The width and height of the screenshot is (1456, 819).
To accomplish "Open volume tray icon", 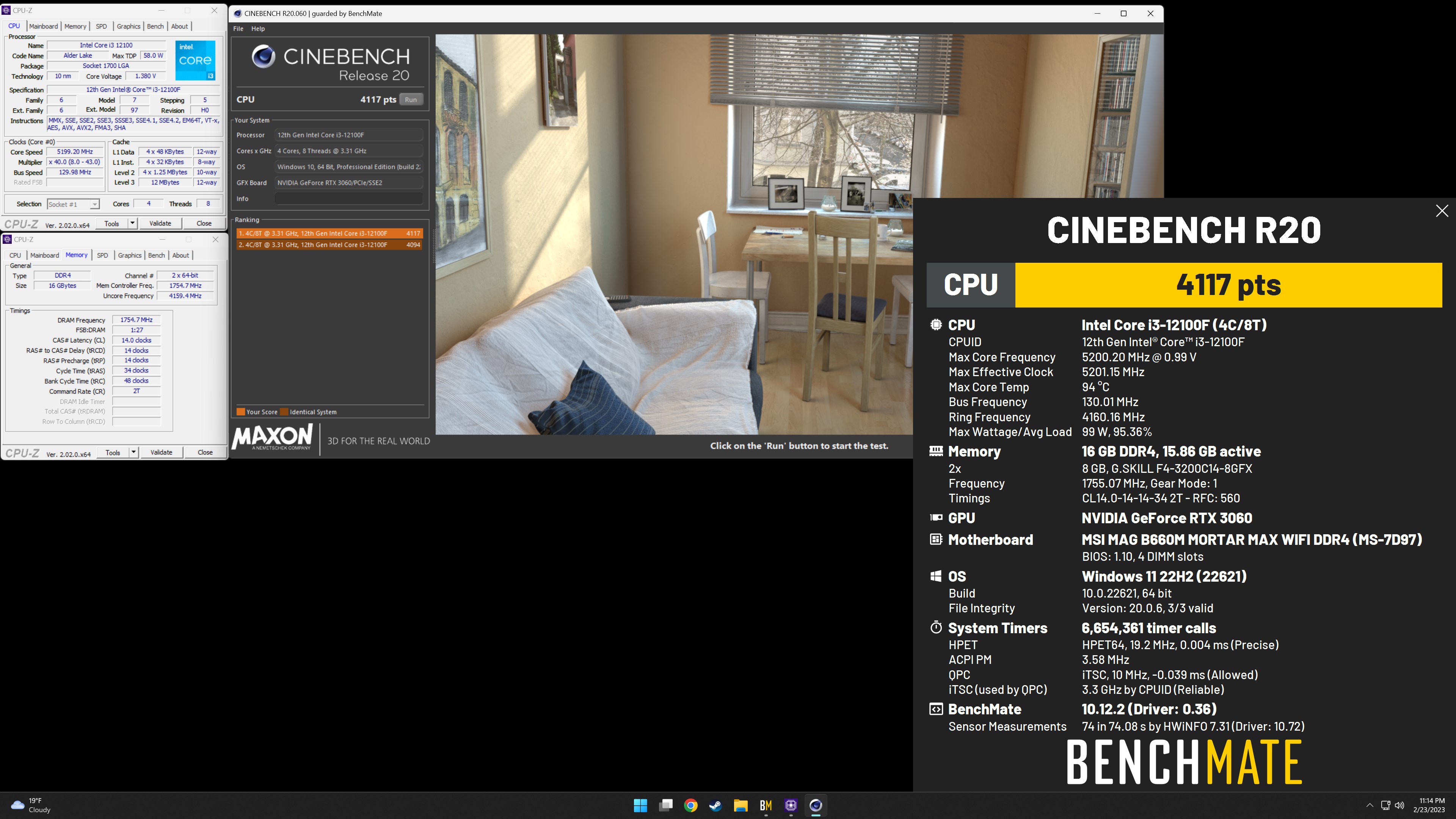I will [x=1400, y=805].
